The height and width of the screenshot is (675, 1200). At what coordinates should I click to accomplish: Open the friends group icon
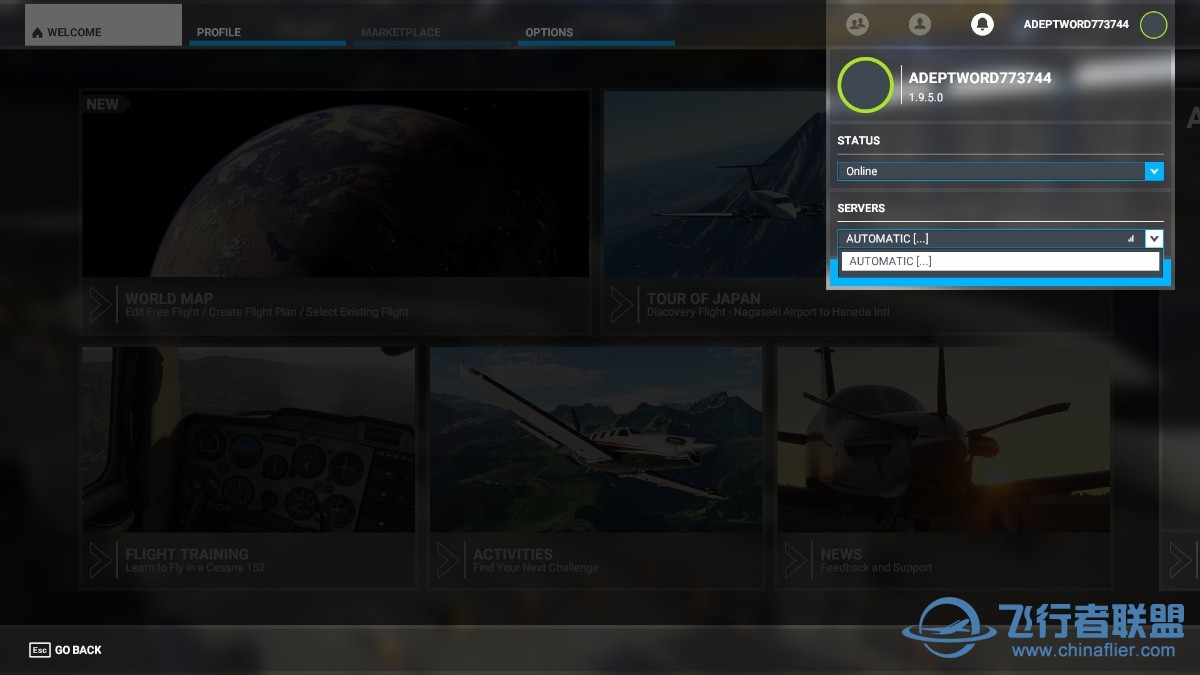pos(857,24)
